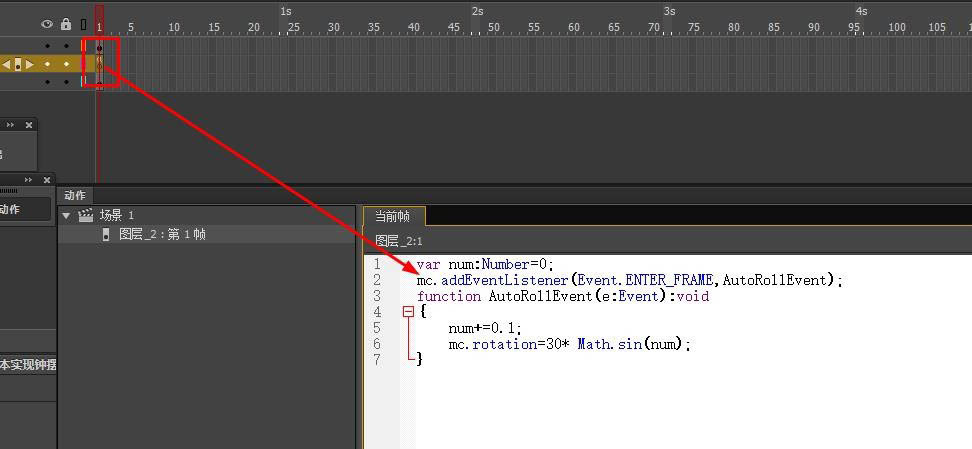Click frame 10 on the timeline ruler
Viewport: 972px width, 449px height.
coord(174,27)
